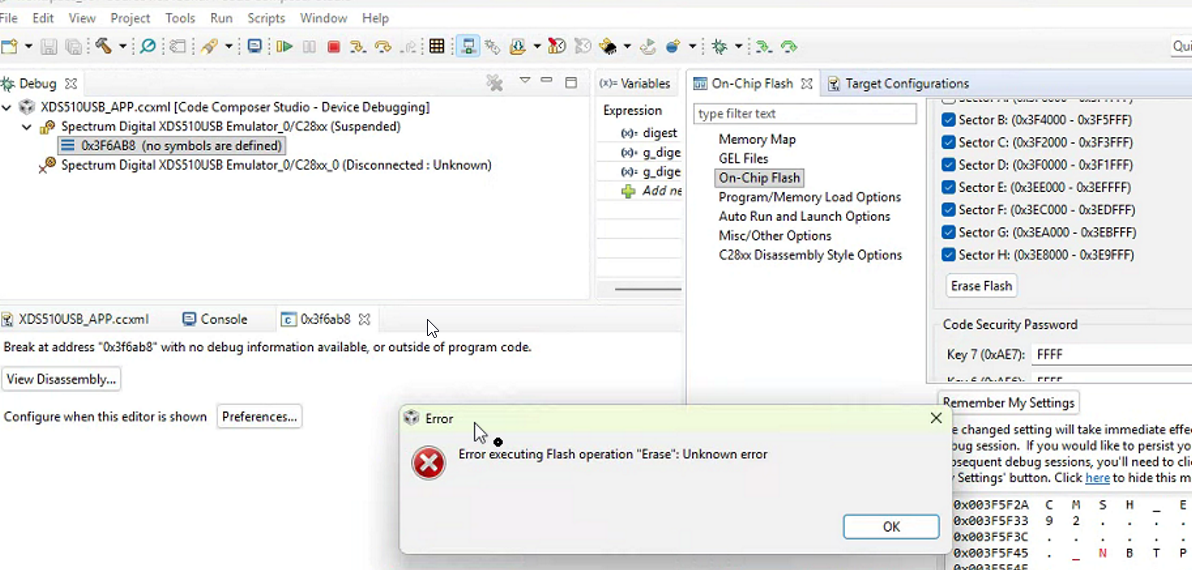Click the Save disk icon in toolbar
The width and height of the screenshot is (1192, 570).
click(x=49, y=47)
